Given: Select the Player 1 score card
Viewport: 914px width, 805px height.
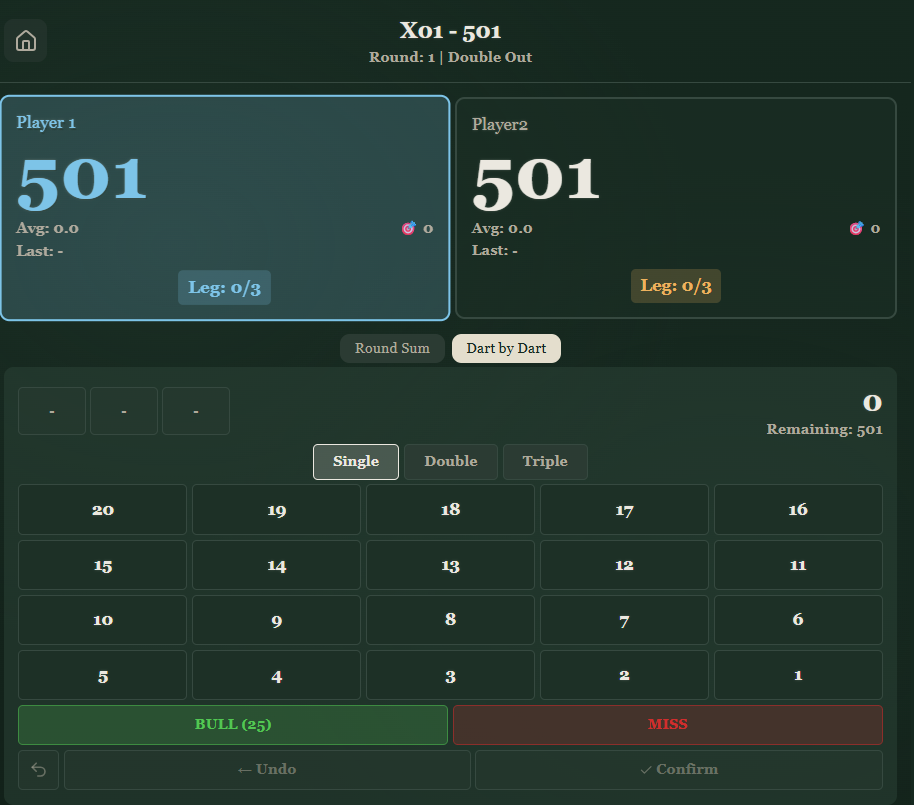Looking at the screenshot, I should [225, 207].
